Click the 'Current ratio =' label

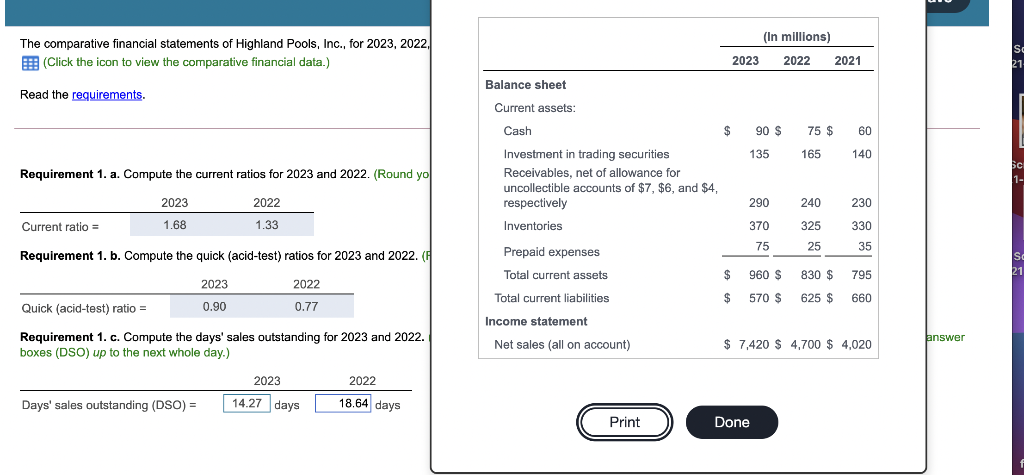tap(60, 227)
